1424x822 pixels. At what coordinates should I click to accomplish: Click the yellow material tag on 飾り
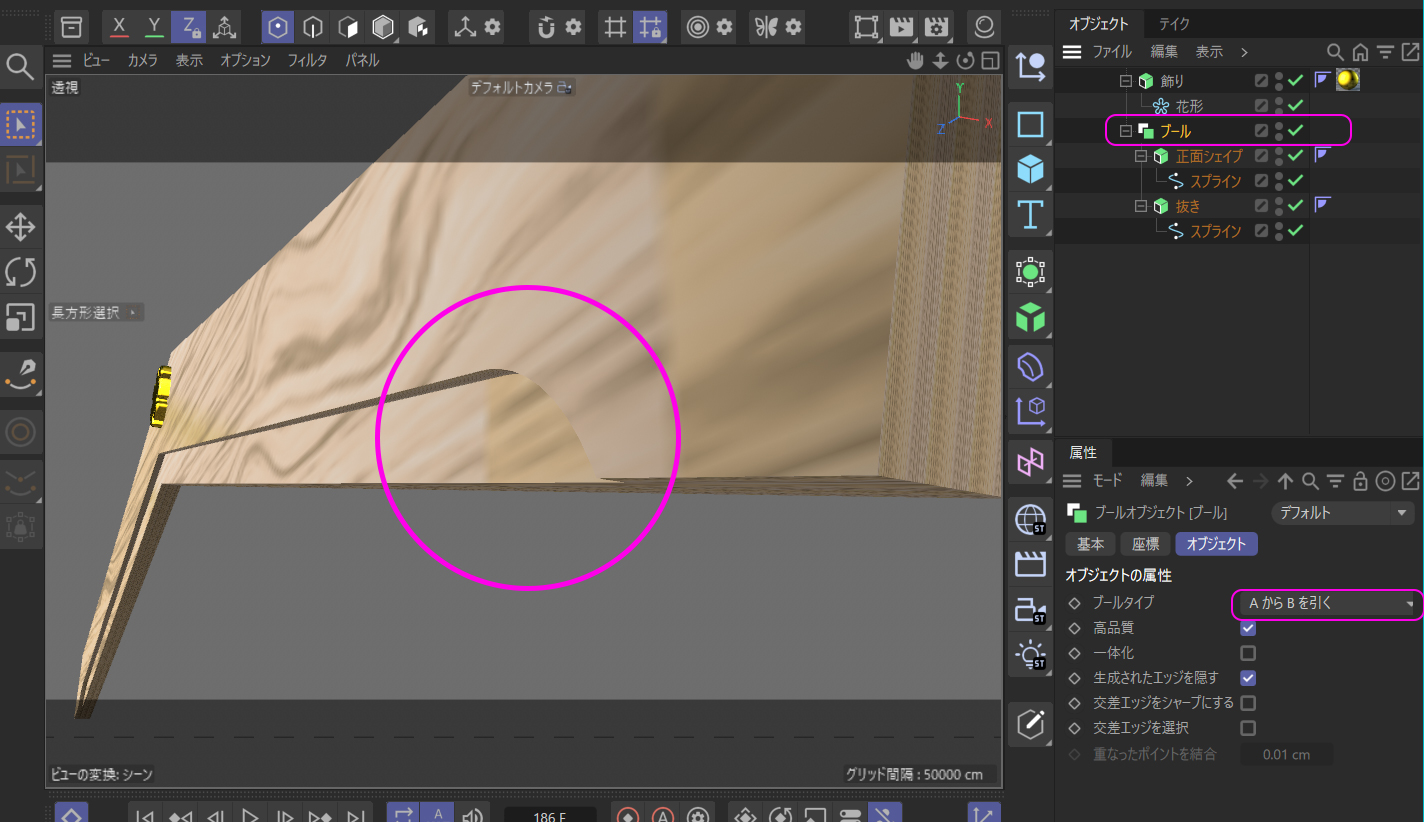tap(1347, 80)
